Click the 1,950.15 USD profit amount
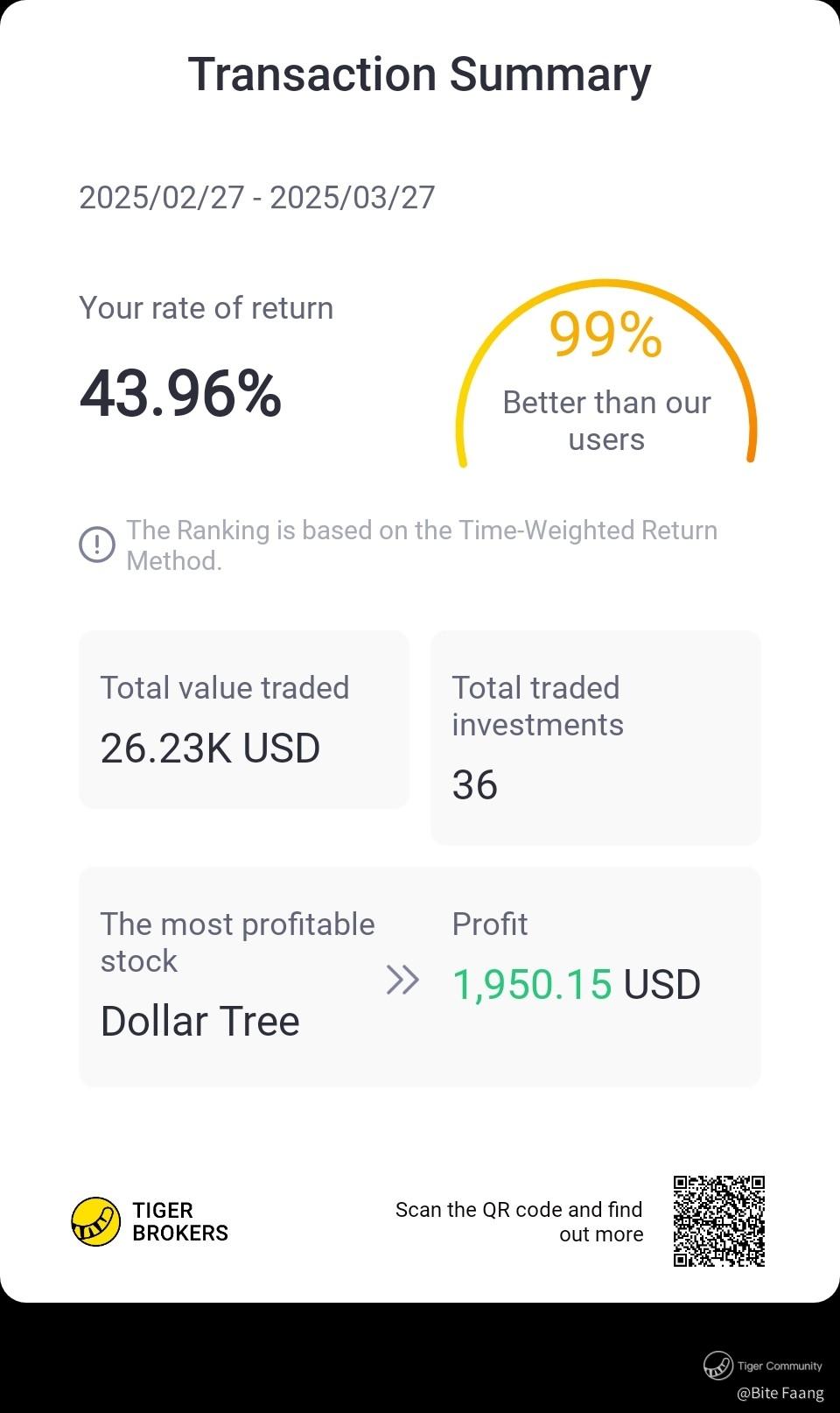The width and height of the screenshot is (840, 1413). click(576, 984)
